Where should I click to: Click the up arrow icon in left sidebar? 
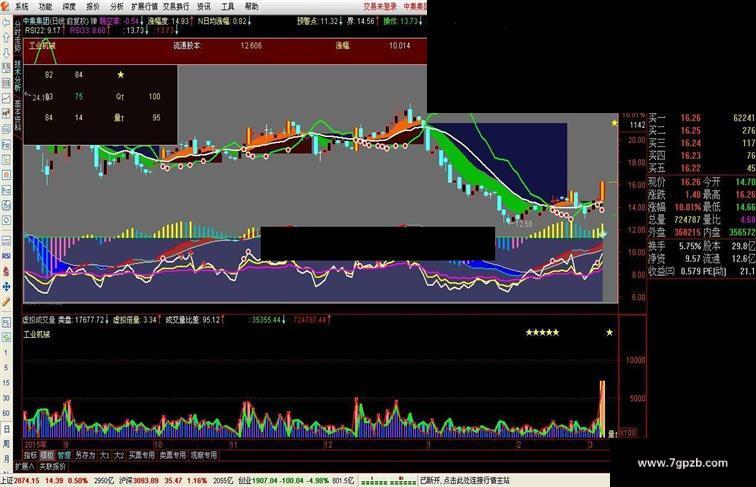(6, 38)
